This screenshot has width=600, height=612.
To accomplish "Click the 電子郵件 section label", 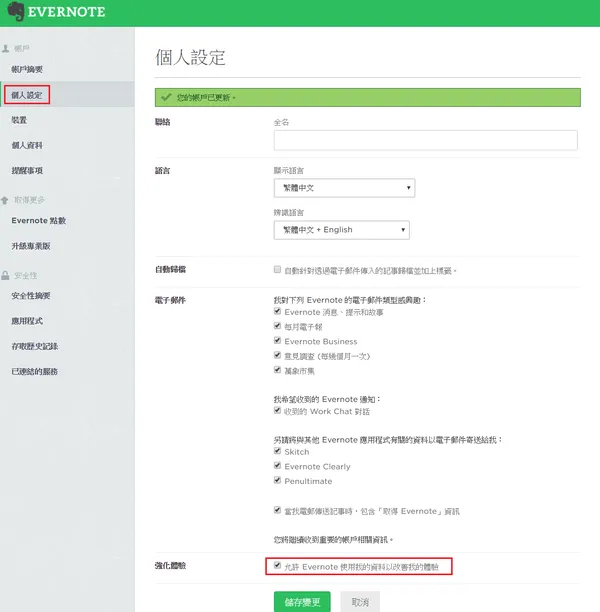I will pos(170,300).
